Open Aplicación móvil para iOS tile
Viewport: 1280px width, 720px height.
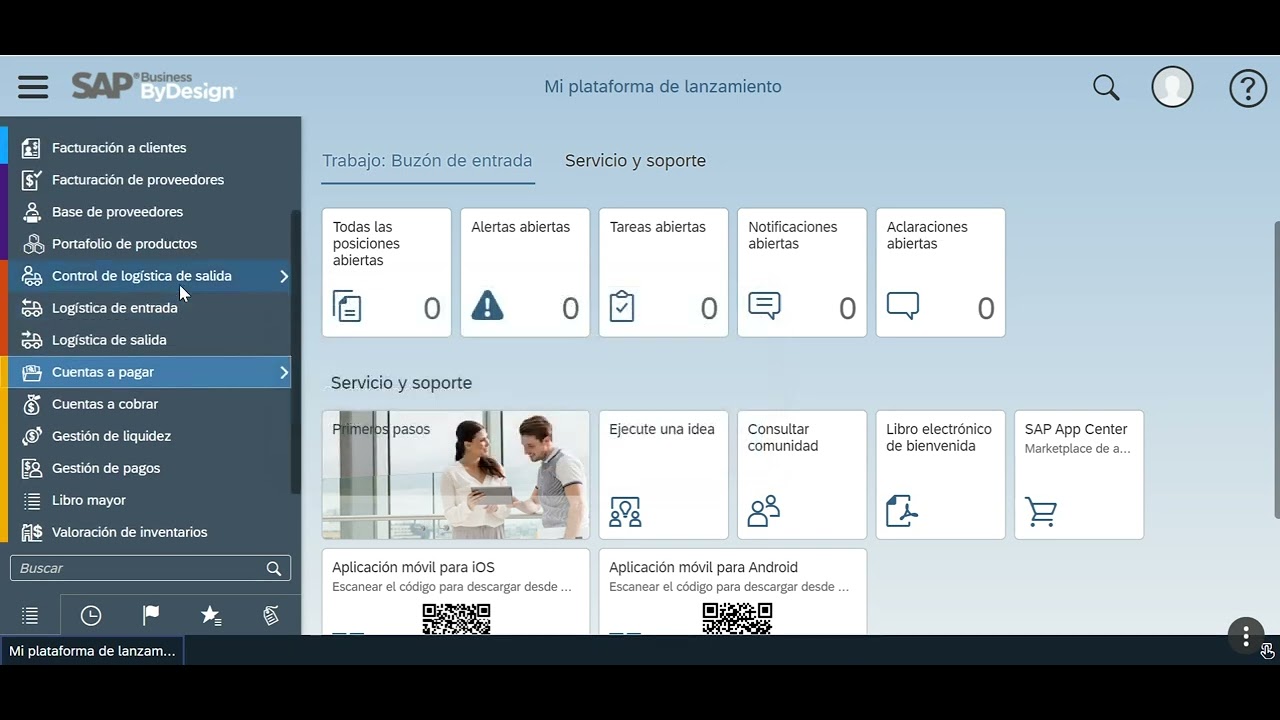(x=456, y=592)
